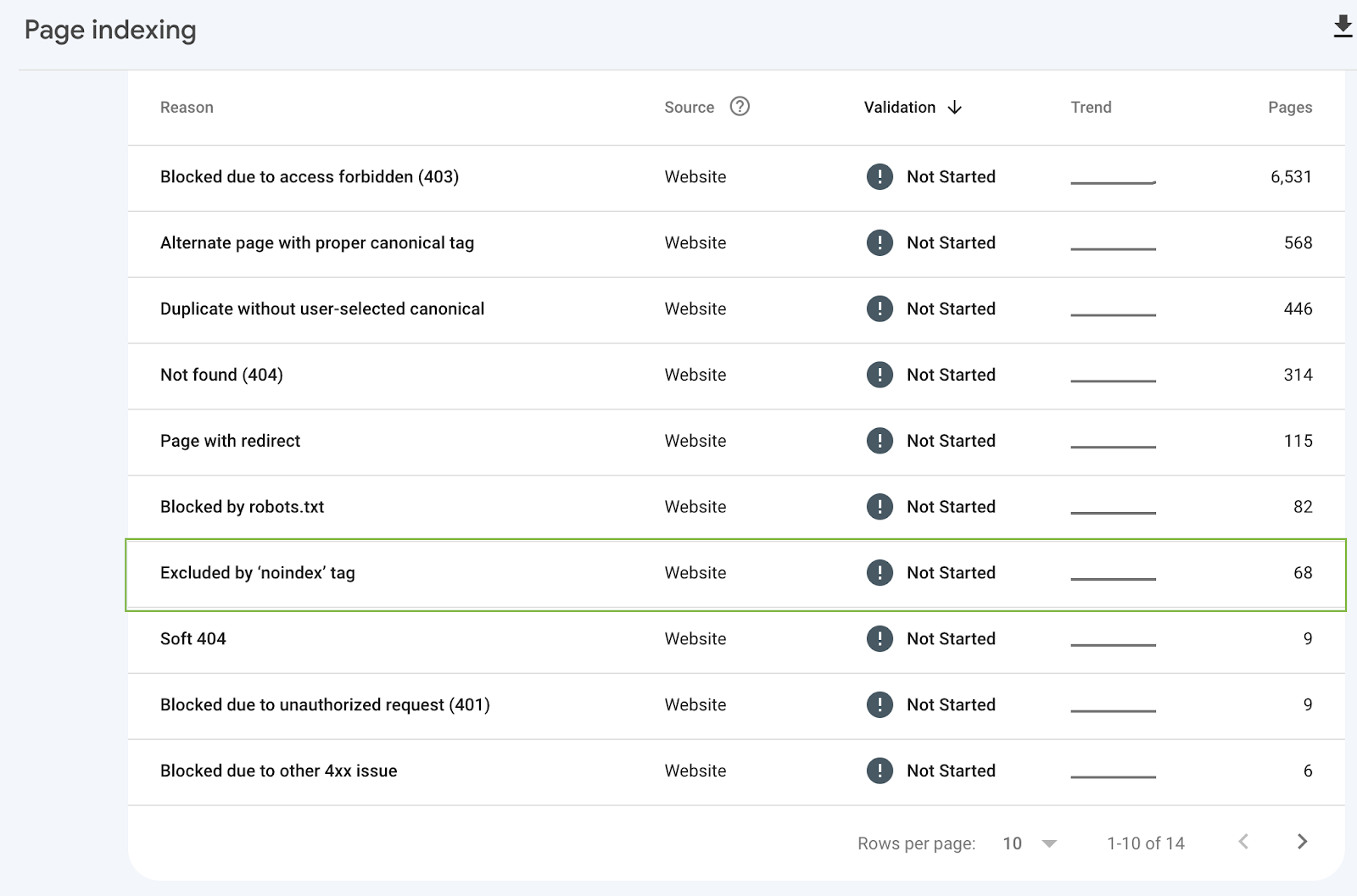1357x896 pixels.
Task: Open 'Blocked due to unauthorized request (401)' reason
Action: point(325,705)
